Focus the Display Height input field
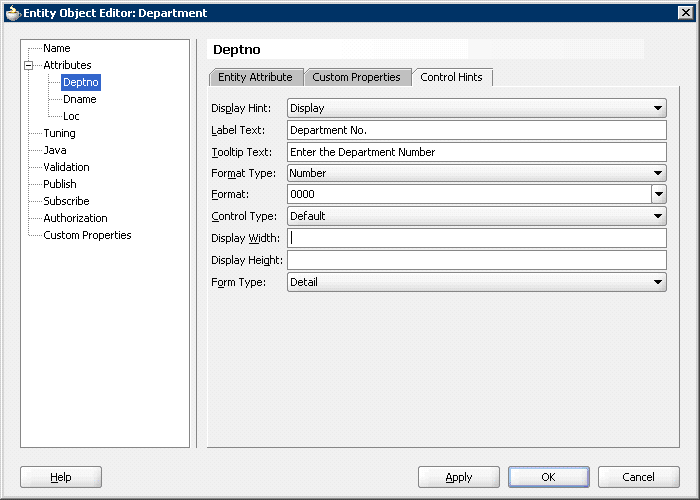This screenshot has height=500, width=700. tap(476, 260)
